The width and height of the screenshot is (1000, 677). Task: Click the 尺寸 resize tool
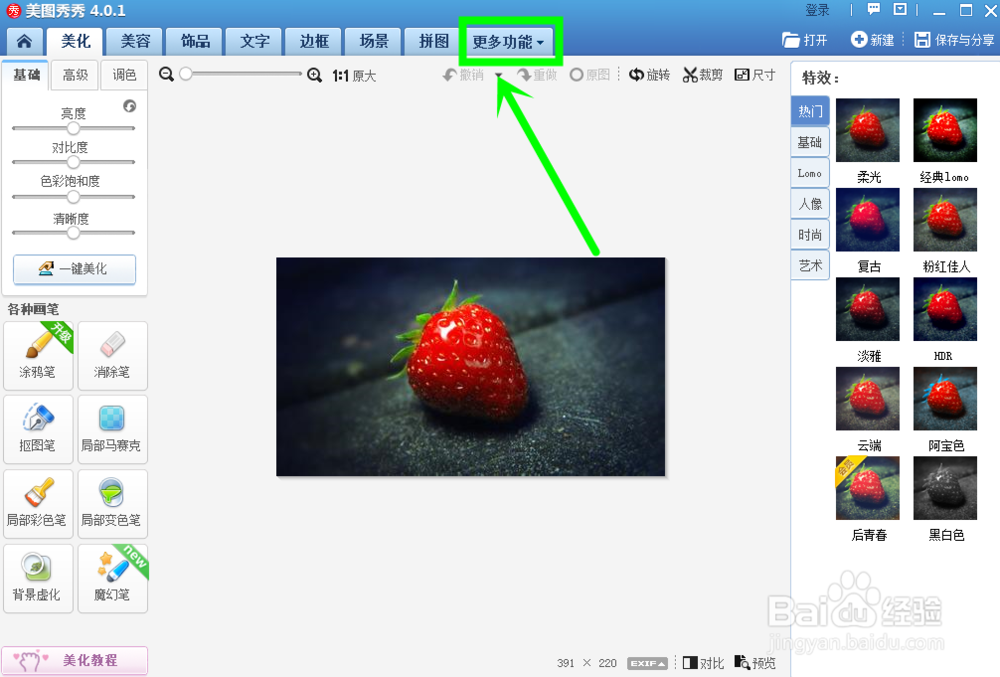point(754,75)
